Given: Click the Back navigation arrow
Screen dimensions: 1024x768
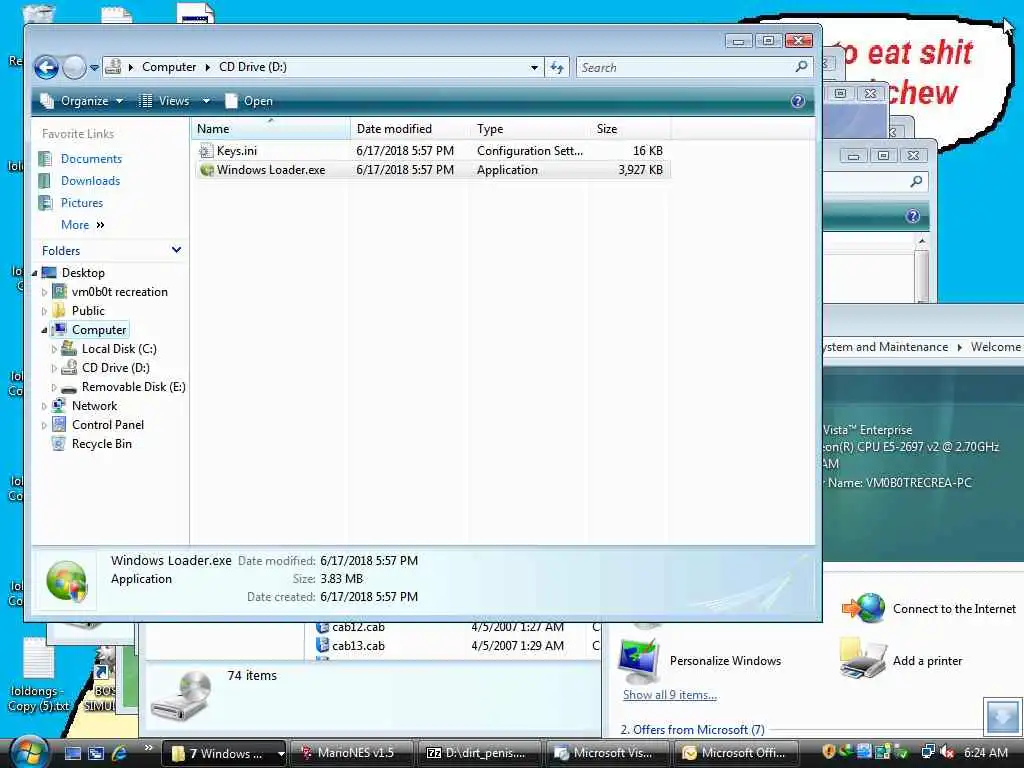Looking at the screenshot, I should pos(46,67).
